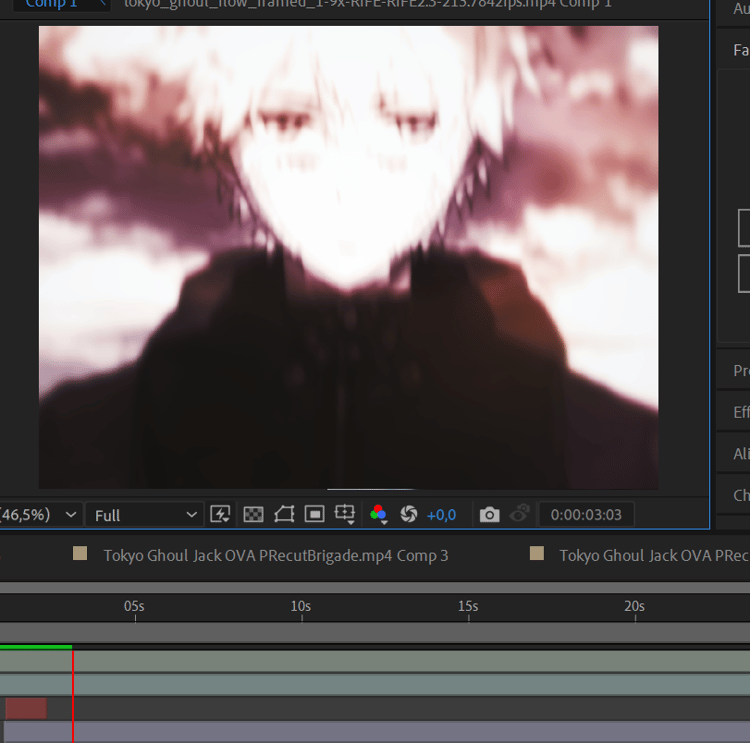Toggle Transparency Grid checkerboard icon

tap(253, 515)
